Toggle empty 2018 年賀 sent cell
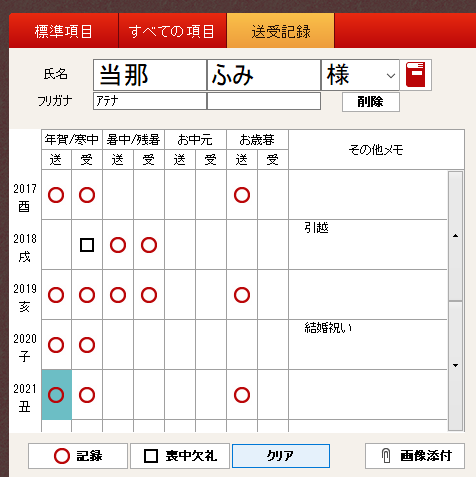 56,245
